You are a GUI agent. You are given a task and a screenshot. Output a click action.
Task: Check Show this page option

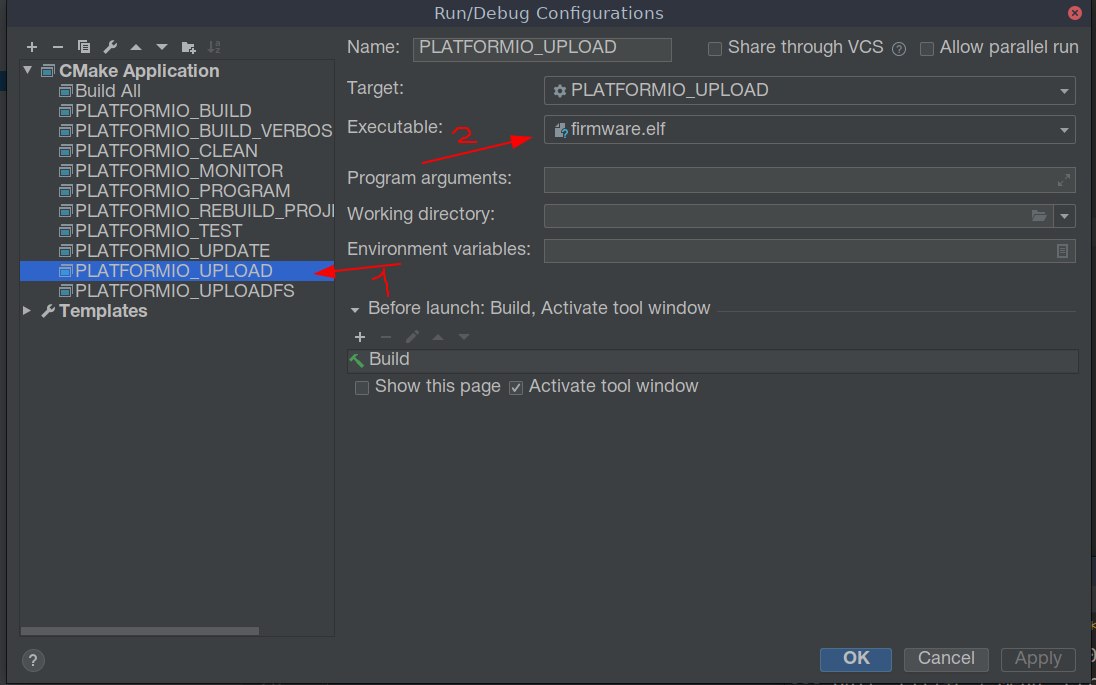362,388
